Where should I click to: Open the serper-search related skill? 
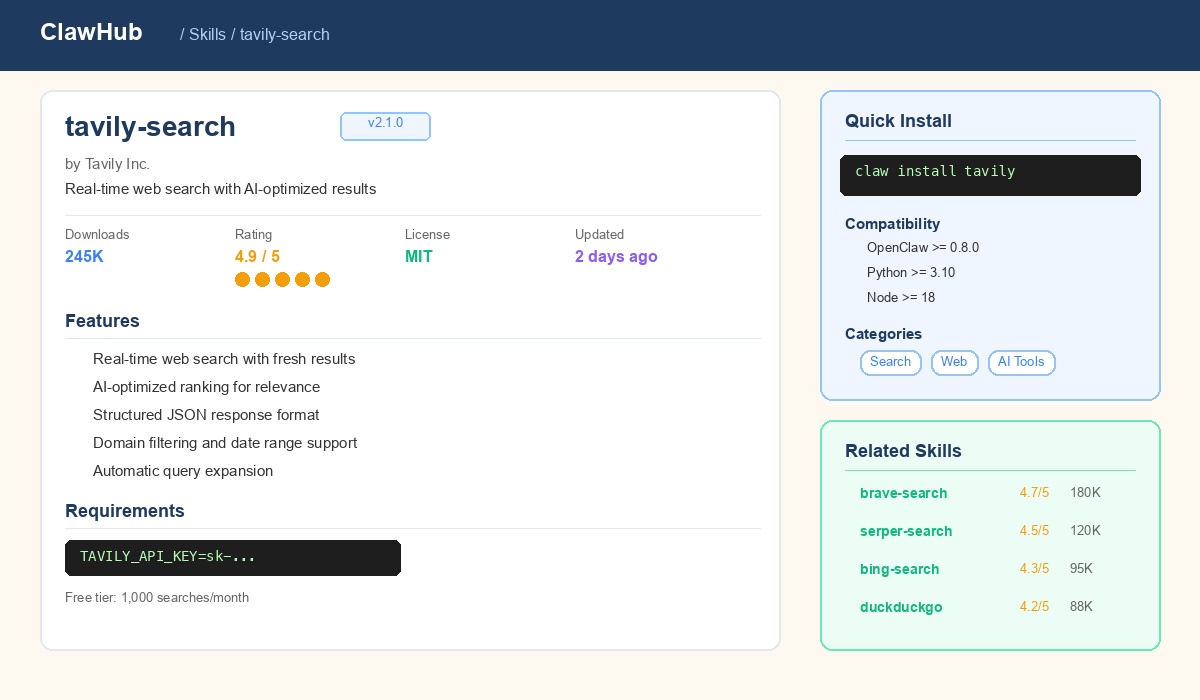click(906, 531)
